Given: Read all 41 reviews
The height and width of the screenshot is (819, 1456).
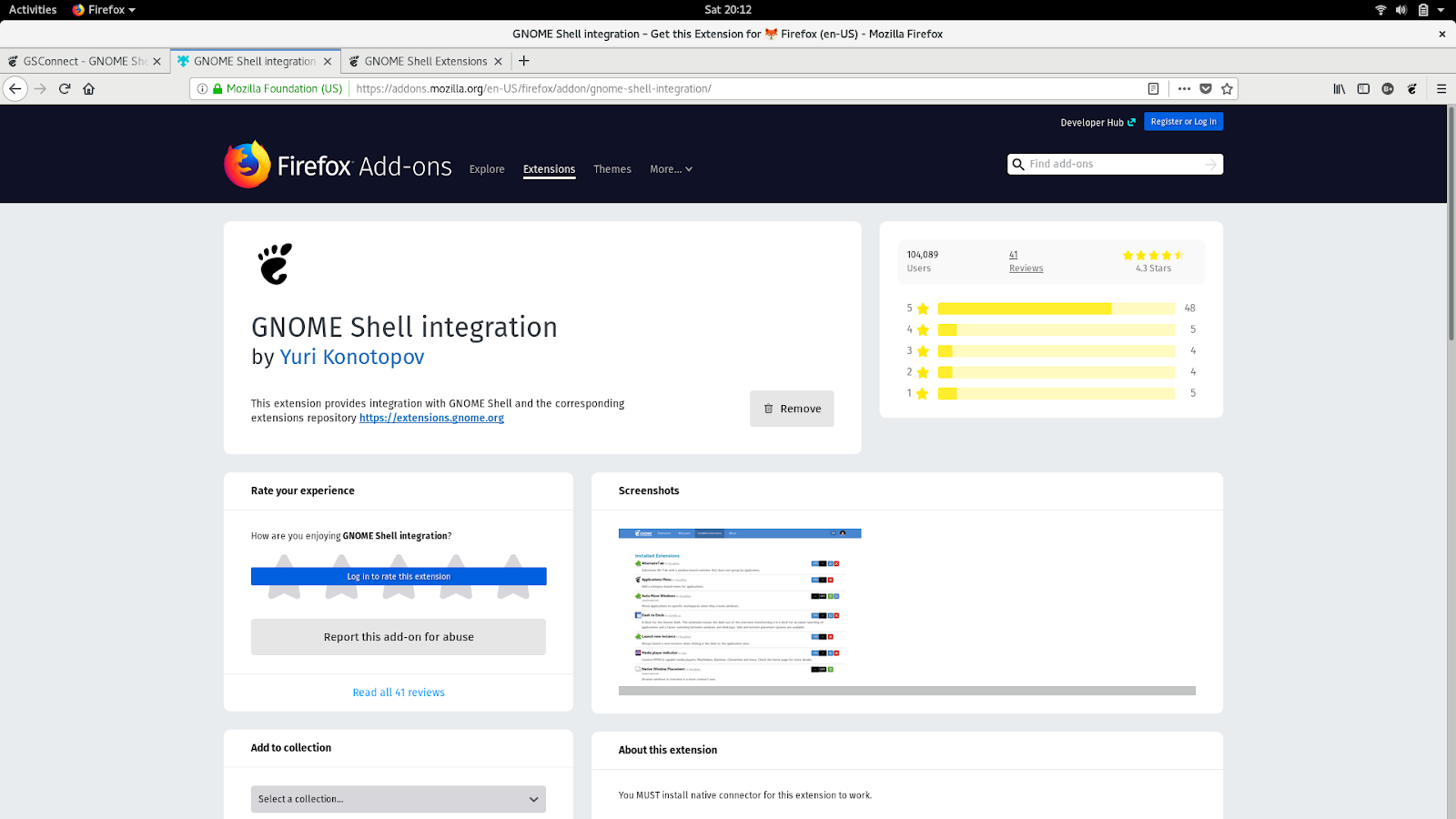Looking at the screenshot, I should [x=399, y=693].
